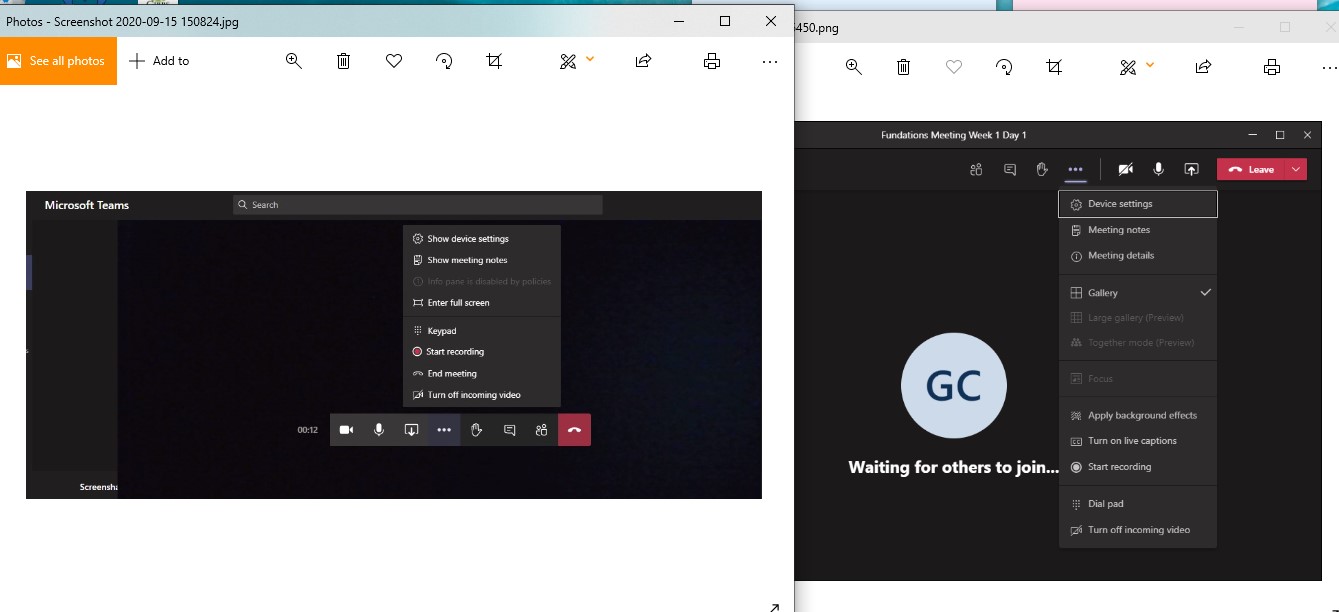
Task: Share the photo from the back Photos window
Action: [x=1204, y=67]
